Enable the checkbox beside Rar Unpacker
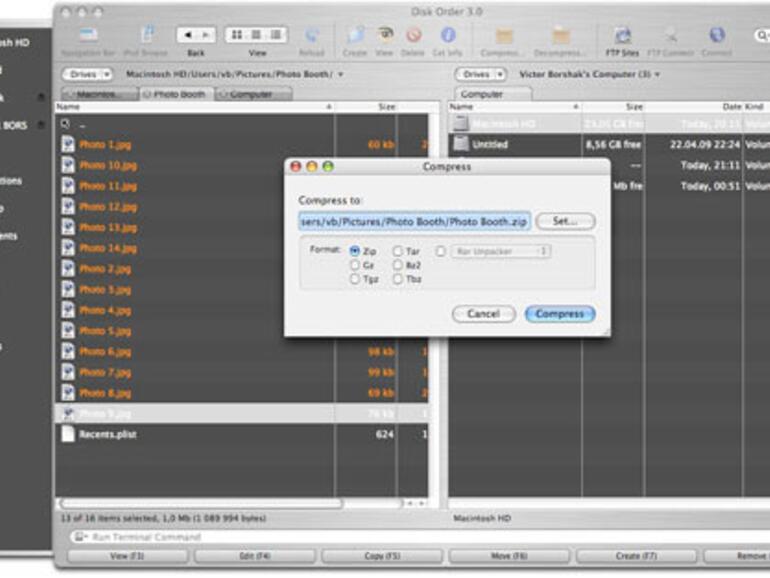Image resolution: width=770 pixels, height=578 pixels. 440,251
